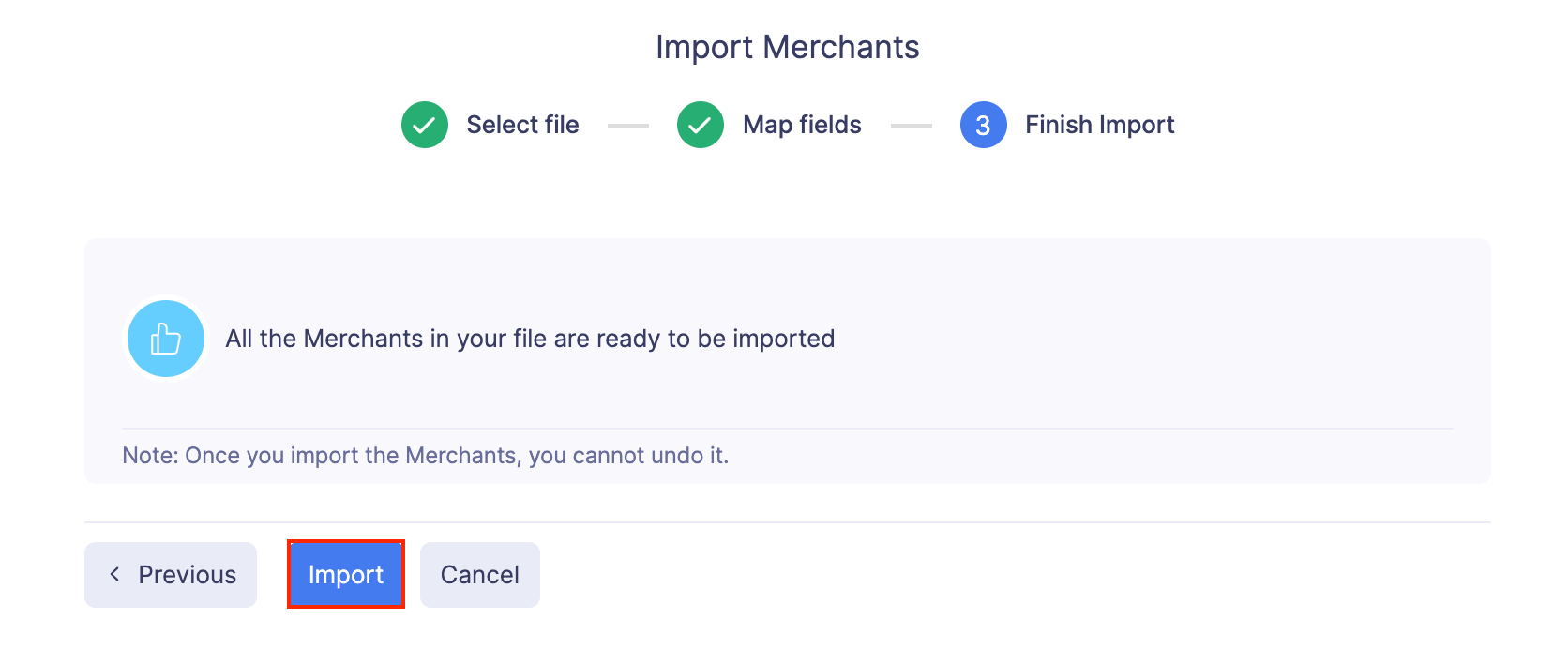Image resolution: width=1568 pixels, height=649 pixels.
Task: Select the Finish Import step indicator
Action: point(983,124)
